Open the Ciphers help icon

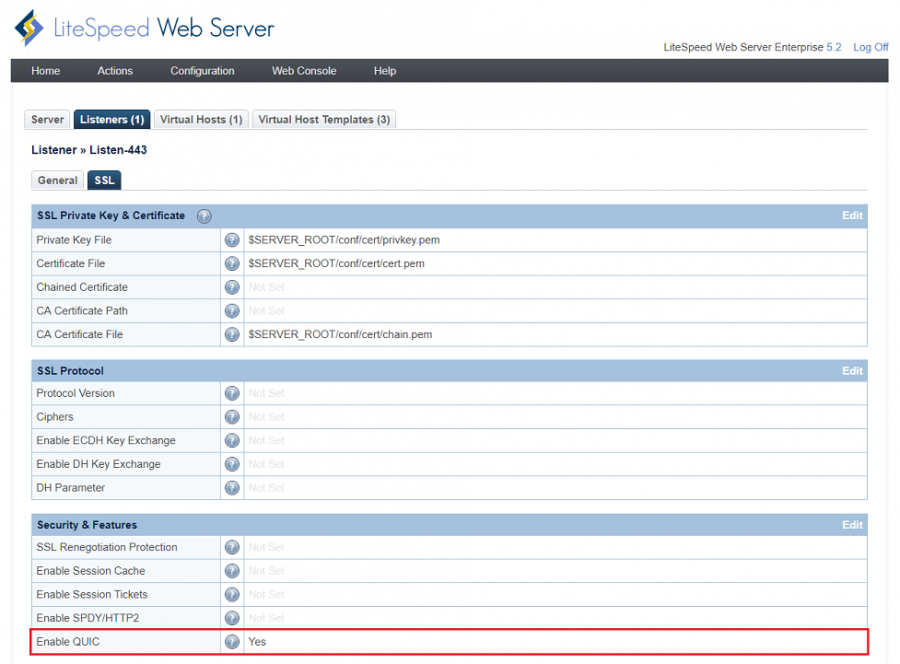tap(232, 417)
